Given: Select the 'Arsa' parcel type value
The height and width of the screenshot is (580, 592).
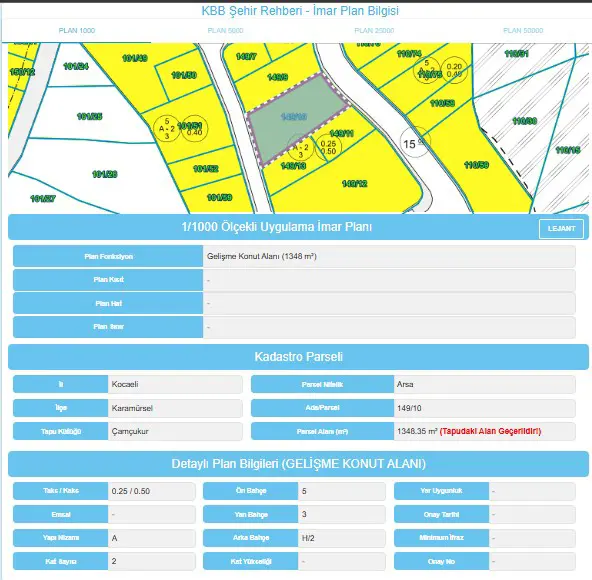Looking at the screenshot, I should click(x=405, y=384).
